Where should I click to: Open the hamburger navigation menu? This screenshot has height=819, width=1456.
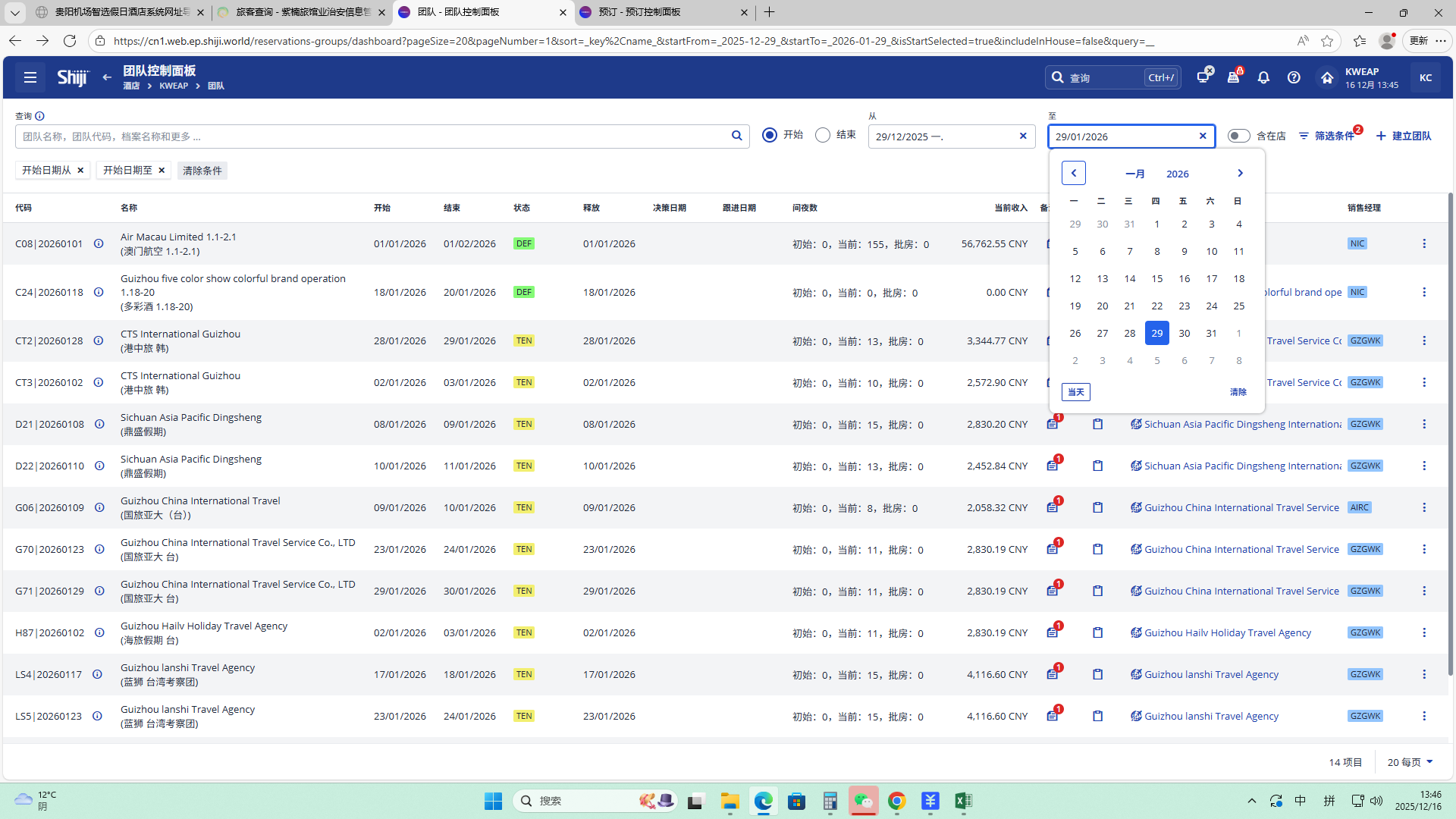(30, 77)
